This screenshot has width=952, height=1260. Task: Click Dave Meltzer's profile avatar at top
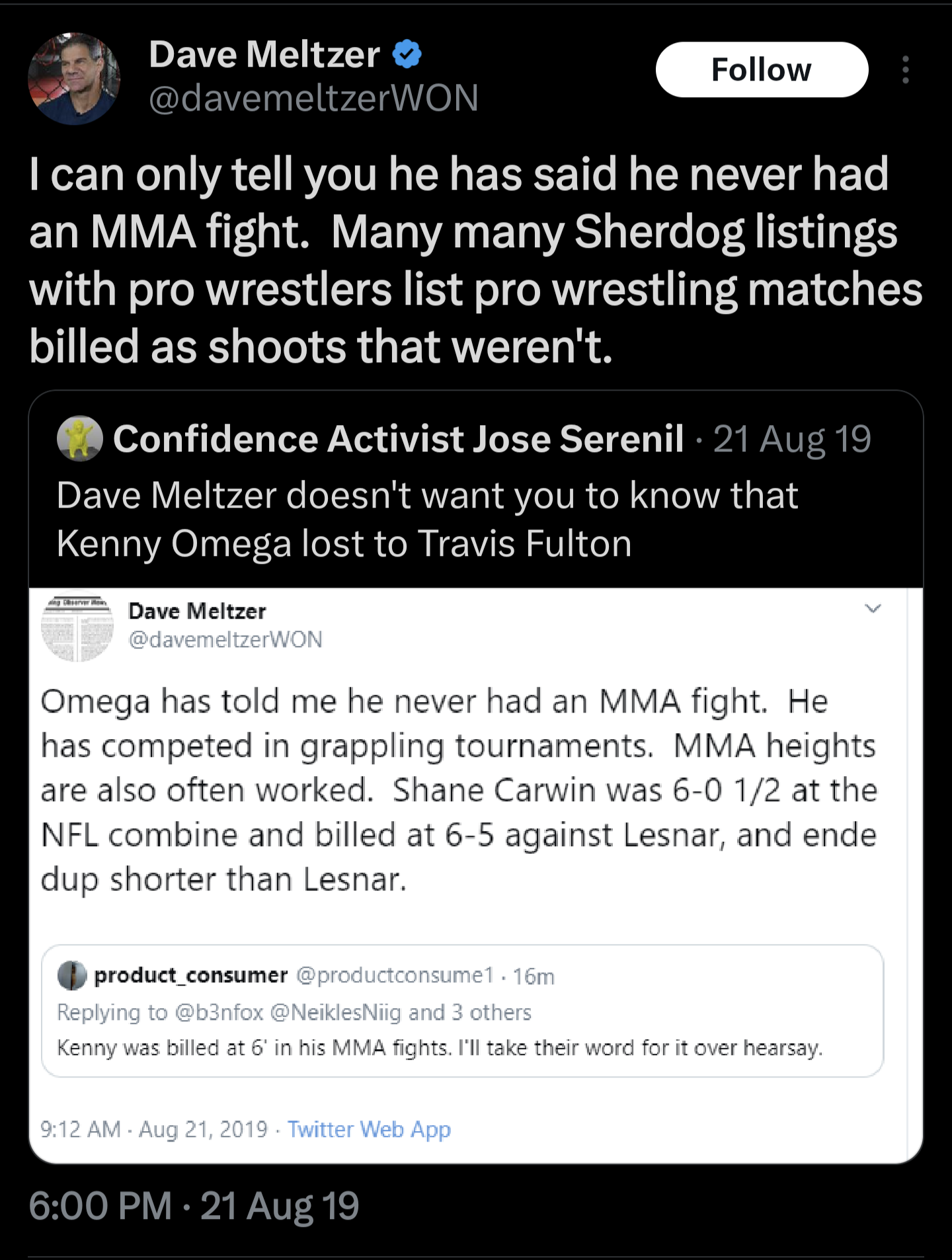click(x=74, y=79)
